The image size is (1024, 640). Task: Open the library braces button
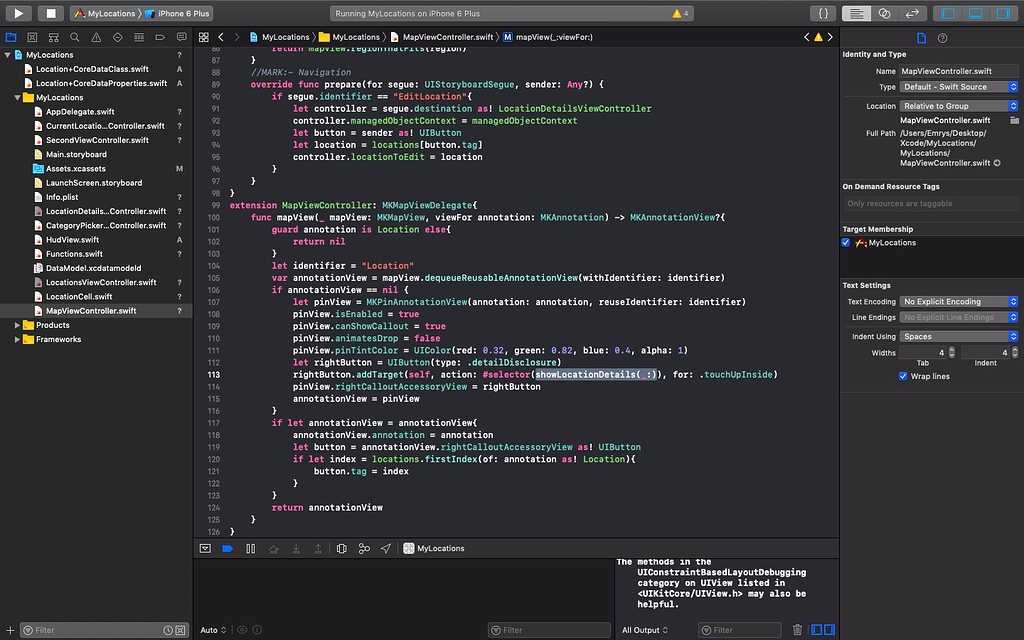823,13
